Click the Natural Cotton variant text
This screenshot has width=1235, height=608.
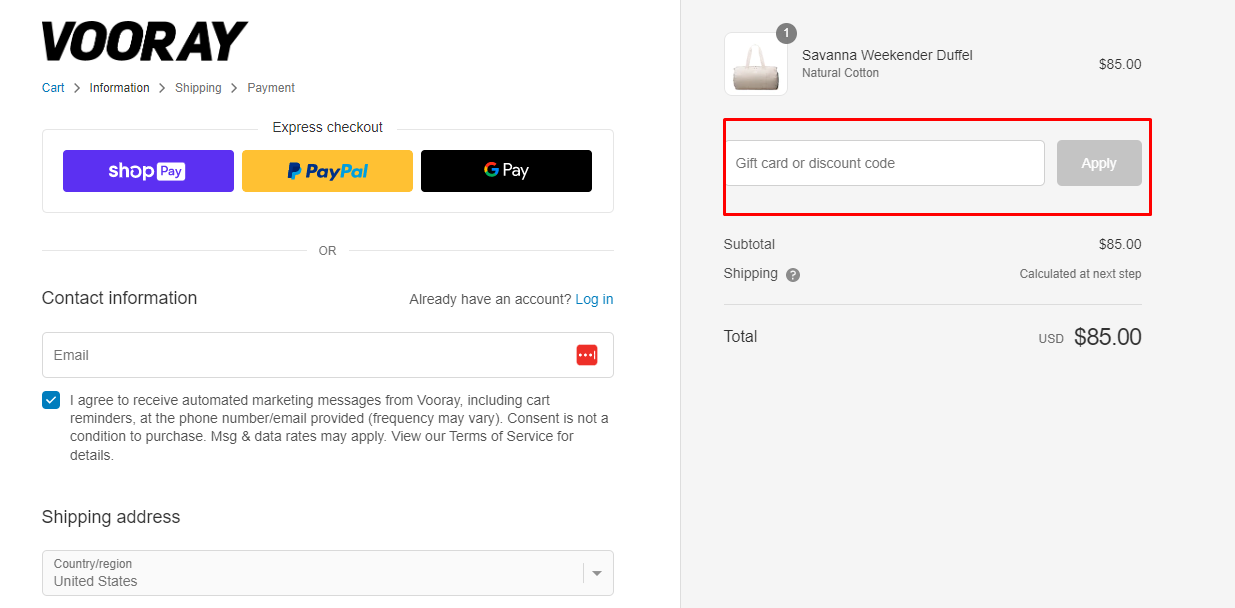point(840,73)
